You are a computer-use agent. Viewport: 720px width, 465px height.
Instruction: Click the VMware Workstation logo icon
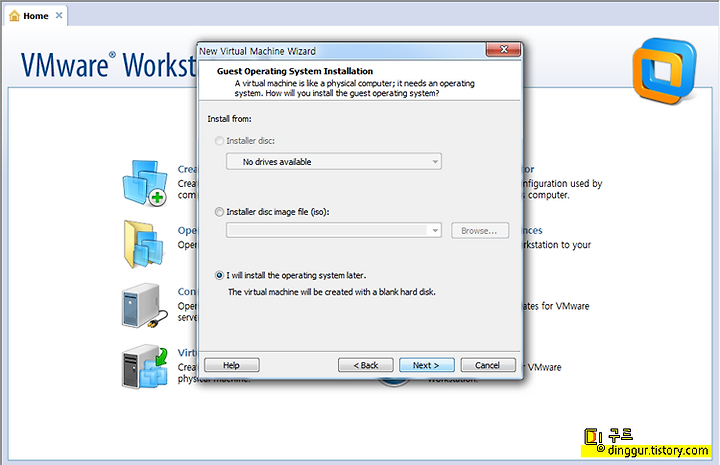(x=664, y=71)
